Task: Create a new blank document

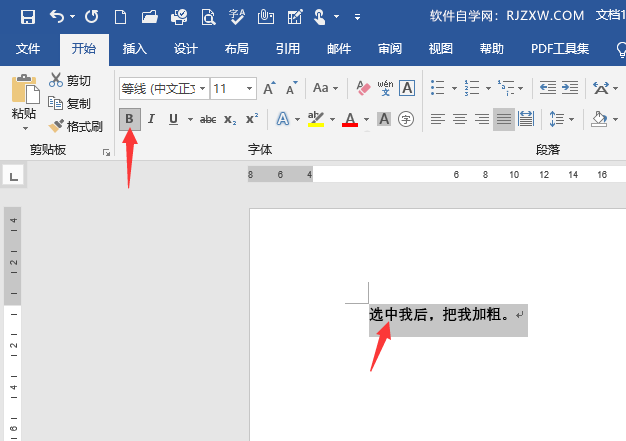Action: pyautogui.click(x=120, y=17)
